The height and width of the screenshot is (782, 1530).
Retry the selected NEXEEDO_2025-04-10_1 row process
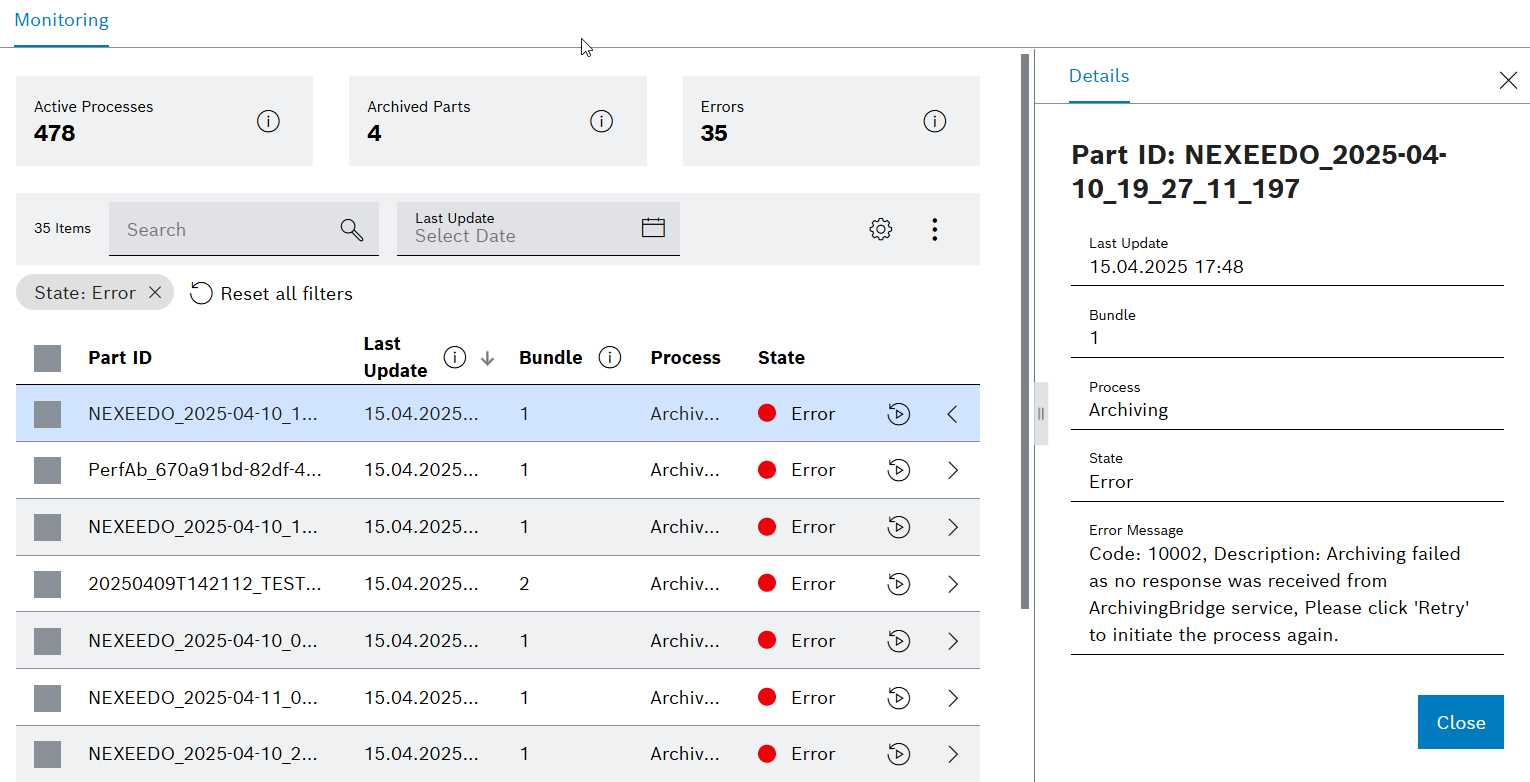pyautogui.click(x=899, y=413)
